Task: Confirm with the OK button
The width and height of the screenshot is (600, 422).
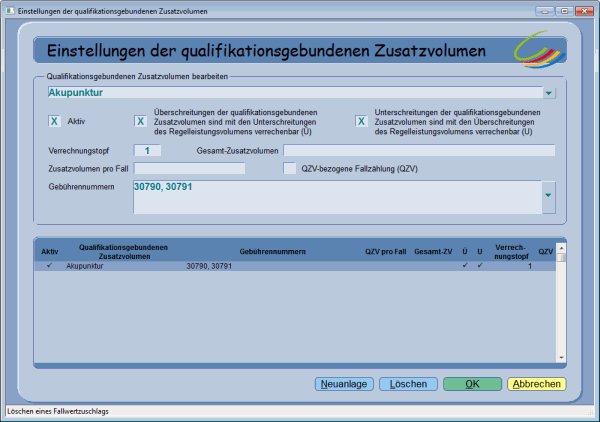Action: click(472, 384)
